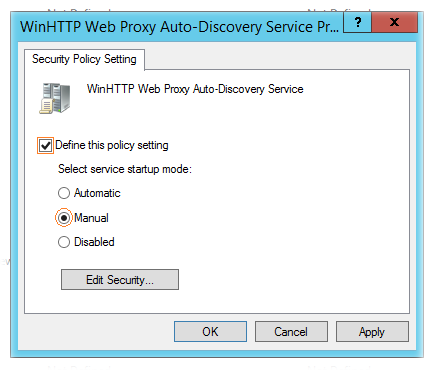Dismiss the dialog with the Cancel button
This screenshot has height=370, width=432.
291,332
